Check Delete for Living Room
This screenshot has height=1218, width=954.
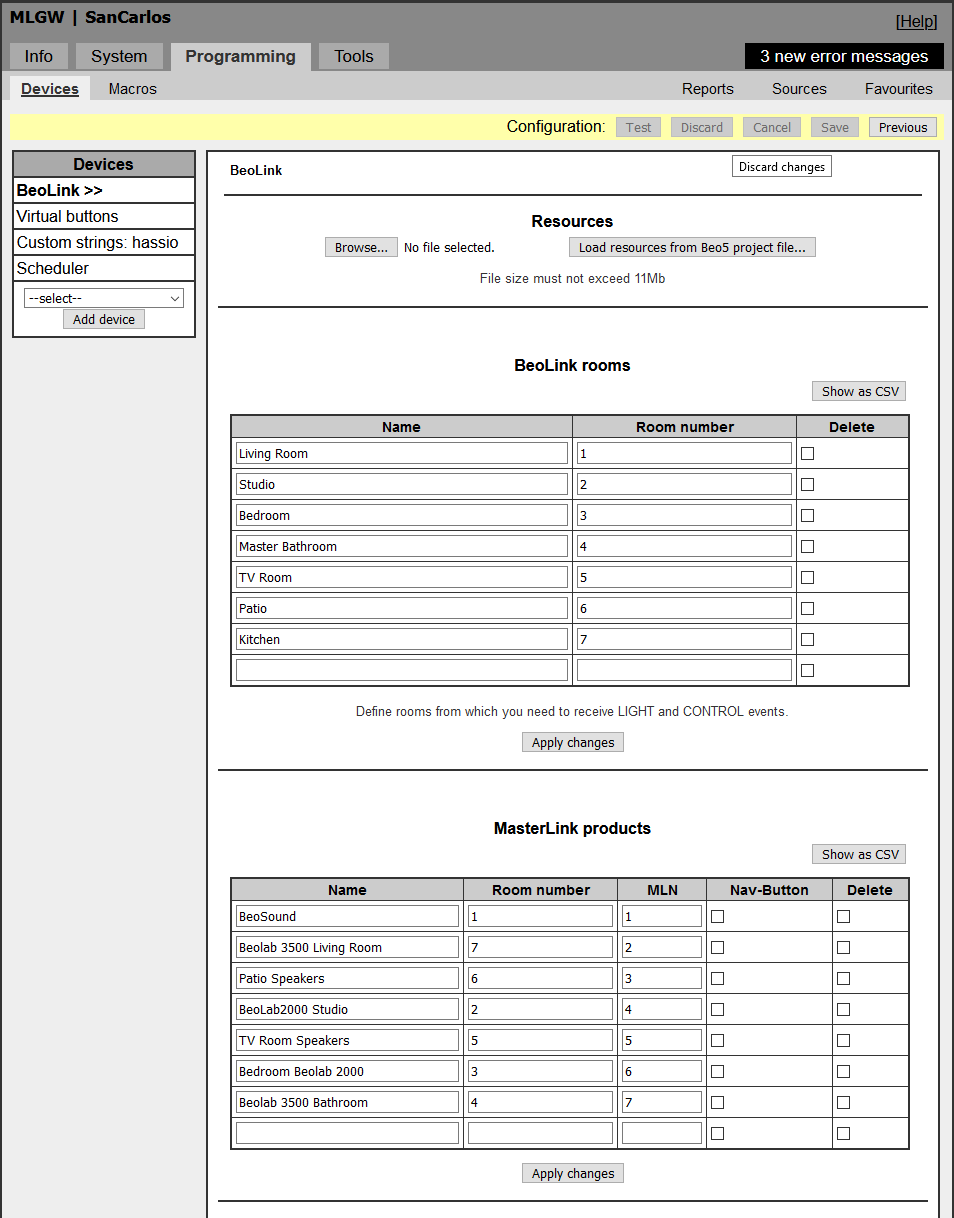pyautogui.click(x=808, y=453)
